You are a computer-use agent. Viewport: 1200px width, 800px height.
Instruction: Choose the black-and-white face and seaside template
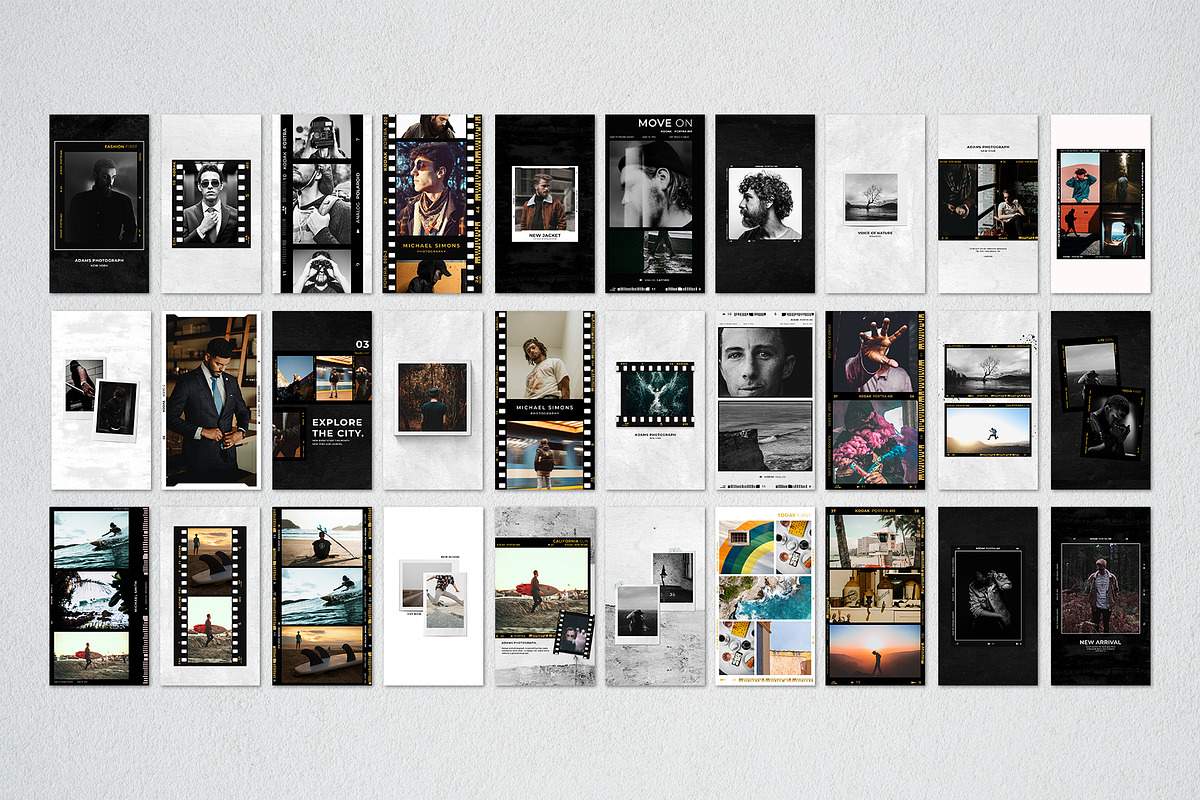pyautogui.click(x=766, y=400)
